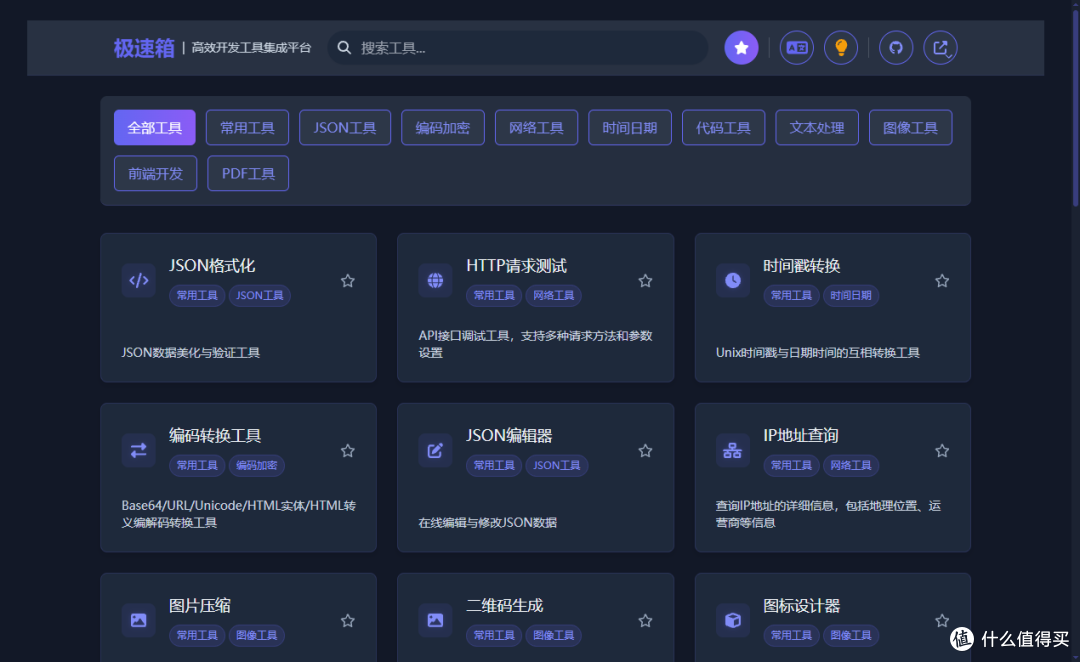This screenshot has width=1080, height=662.
Task: Click the text Unix时间戳与日期时间的互相转换工具
Action: tap(818, 353)
